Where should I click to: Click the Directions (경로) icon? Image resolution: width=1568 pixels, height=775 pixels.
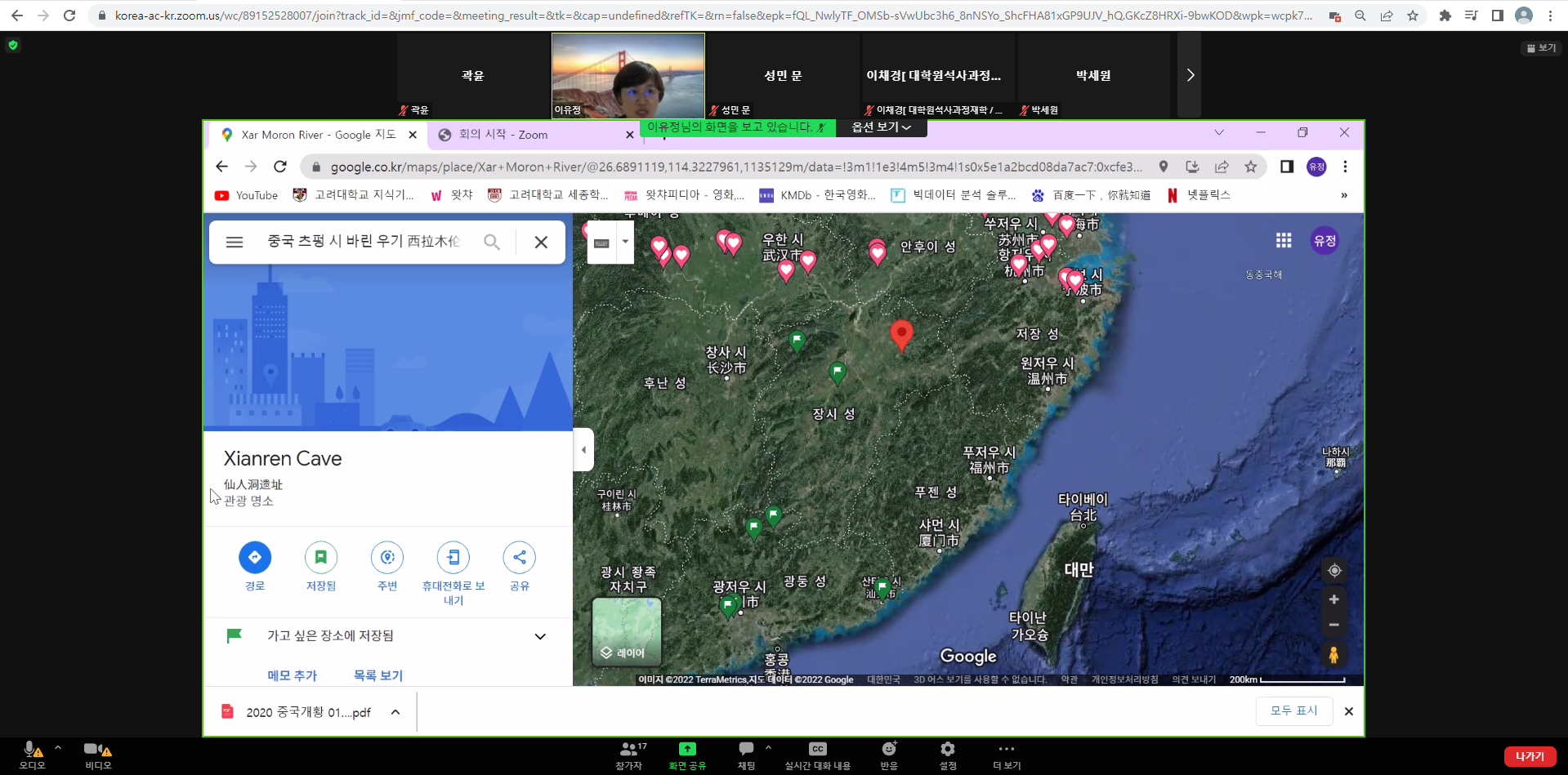(x=255, y=558)
